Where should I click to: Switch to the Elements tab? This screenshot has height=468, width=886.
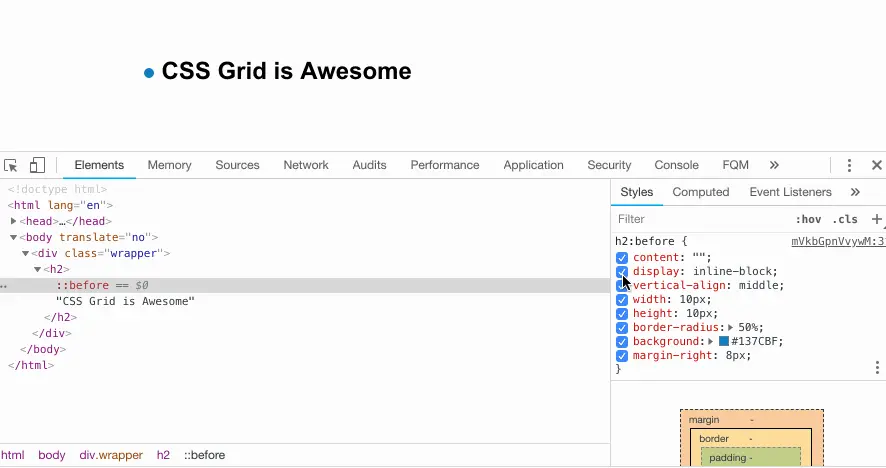pos(99,165)
